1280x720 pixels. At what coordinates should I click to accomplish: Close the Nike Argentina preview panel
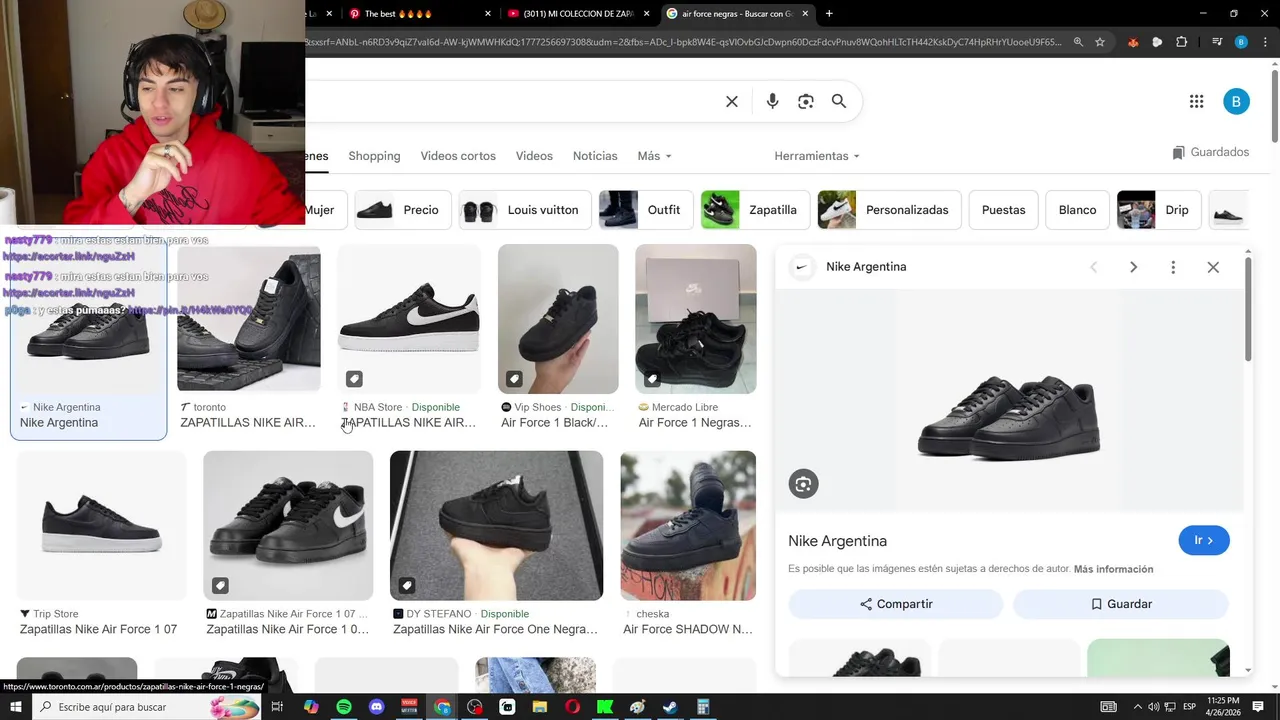1213,267
